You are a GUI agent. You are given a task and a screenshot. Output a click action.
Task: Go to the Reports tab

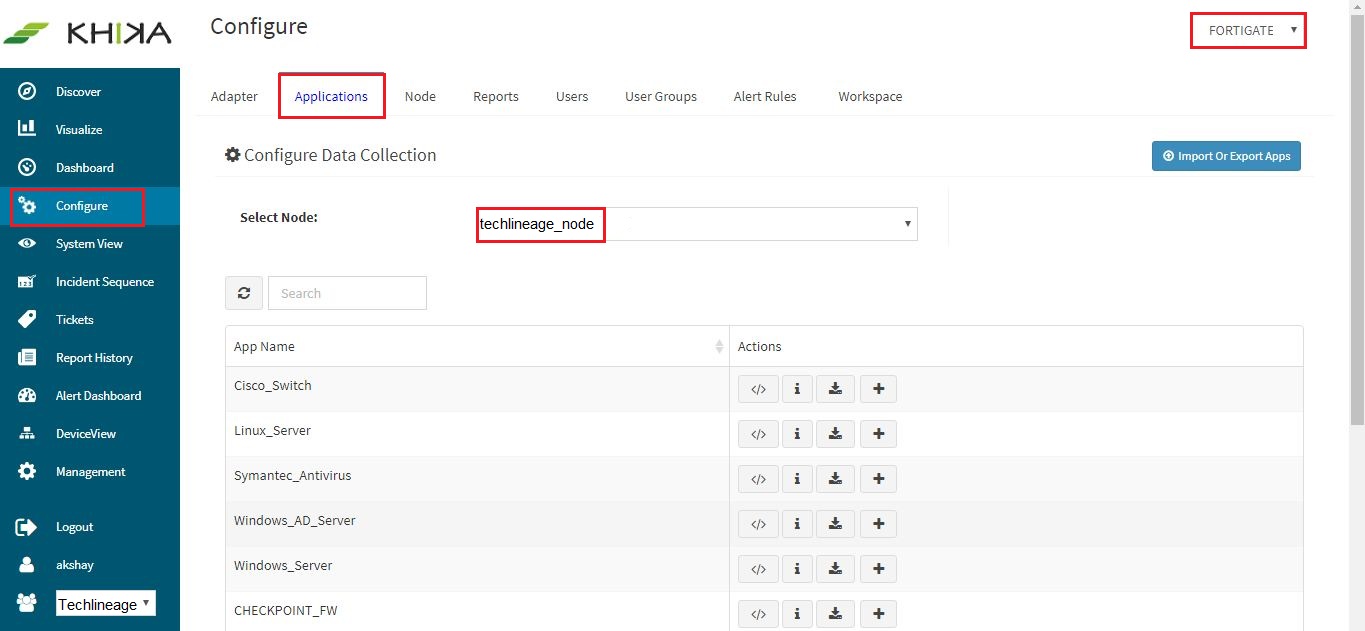click(496, 96)
